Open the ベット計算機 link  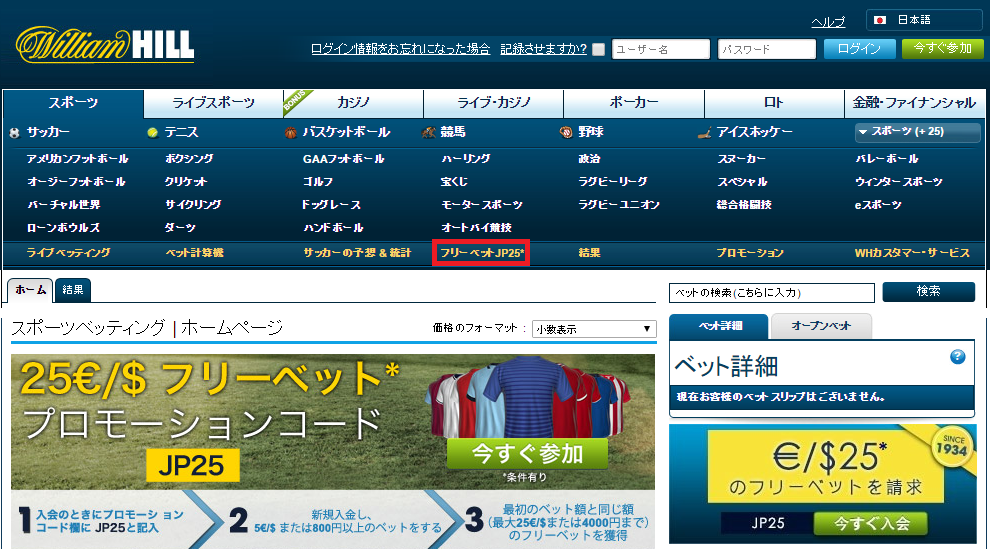pyautogui.click(x=194, y=252)
